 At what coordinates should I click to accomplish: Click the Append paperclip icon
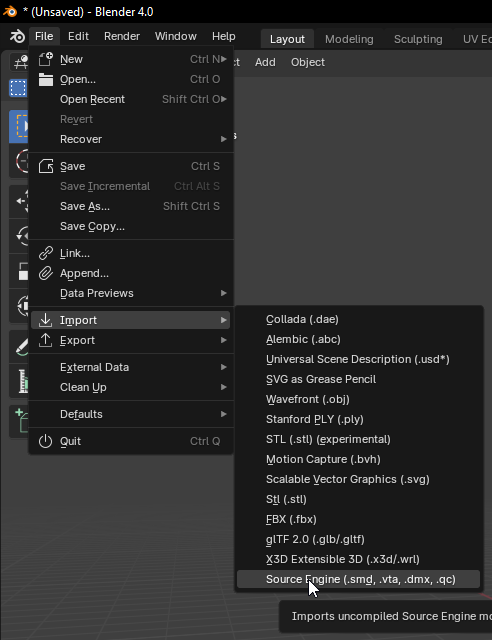pos(46,273)
